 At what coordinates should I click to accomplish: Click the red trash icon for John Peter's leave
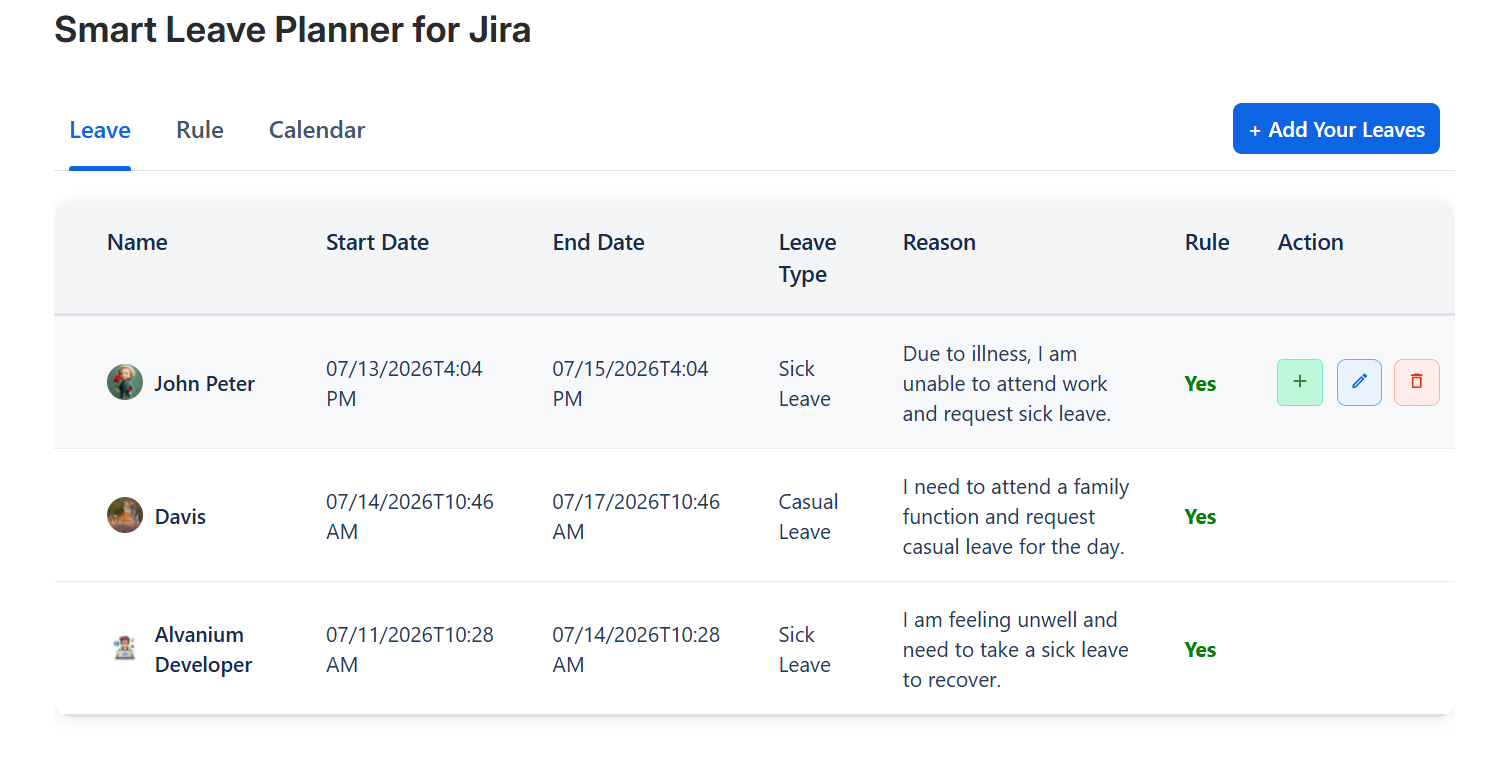coord(1417,382)
